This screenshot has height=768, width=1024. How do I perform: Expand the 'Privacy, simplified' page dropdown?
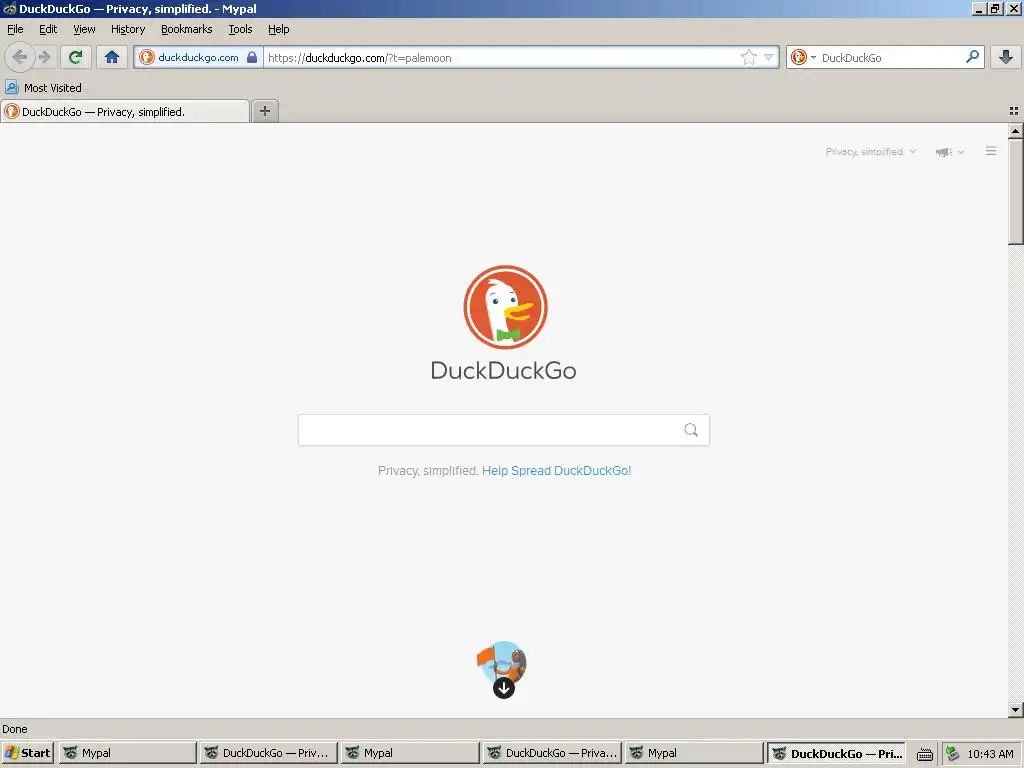pos(871,152)
